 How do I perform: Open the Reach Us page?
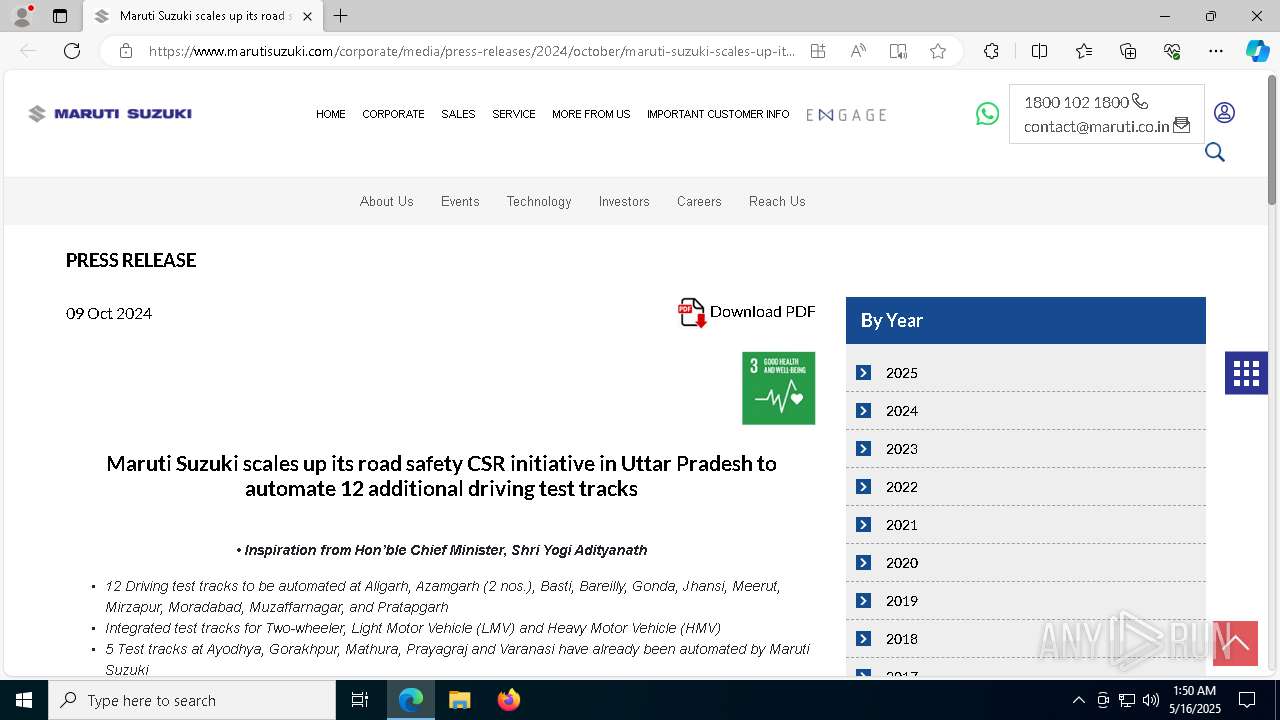coord(777,201)
